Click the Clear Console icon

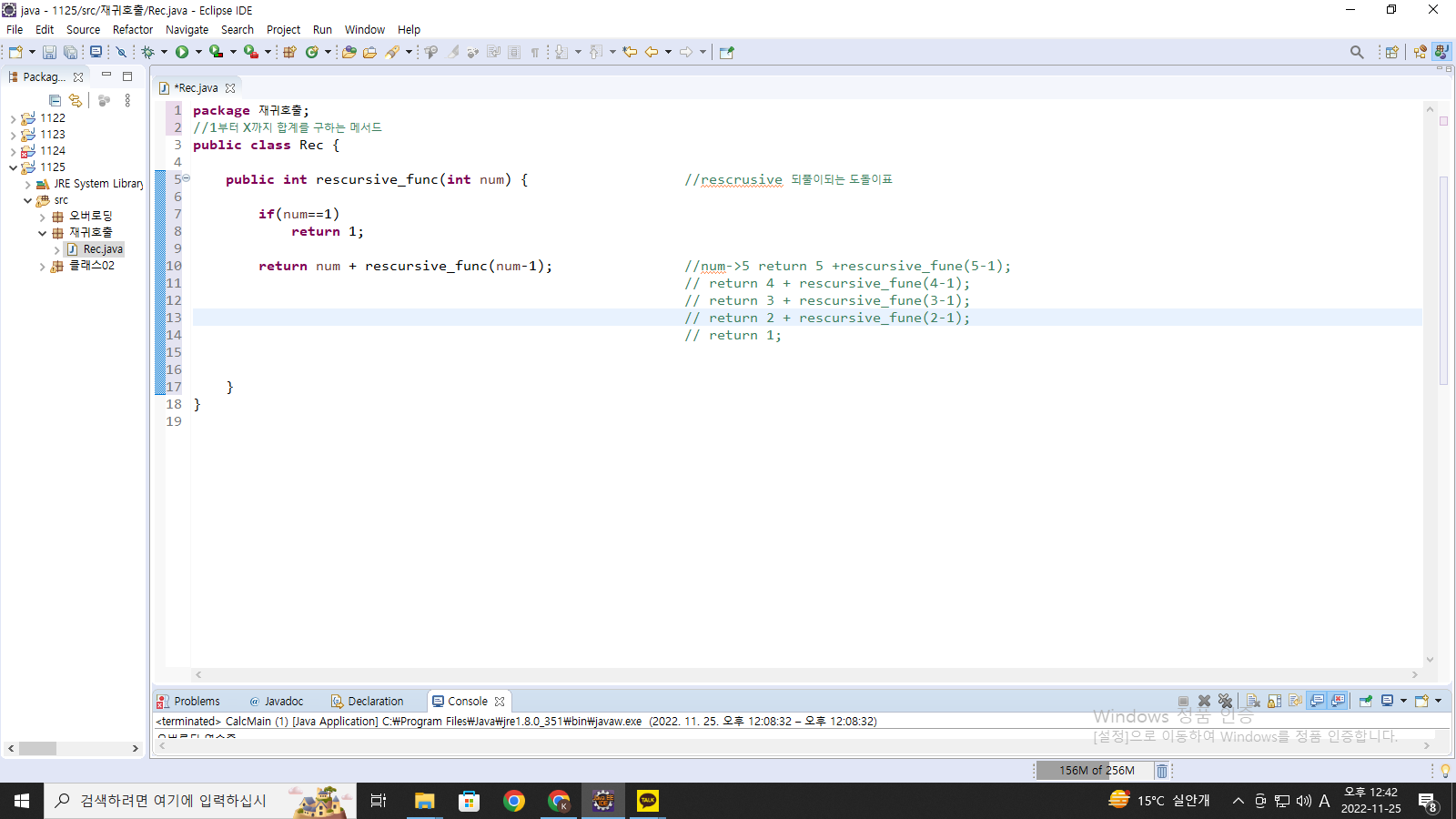coord(1253,702)
